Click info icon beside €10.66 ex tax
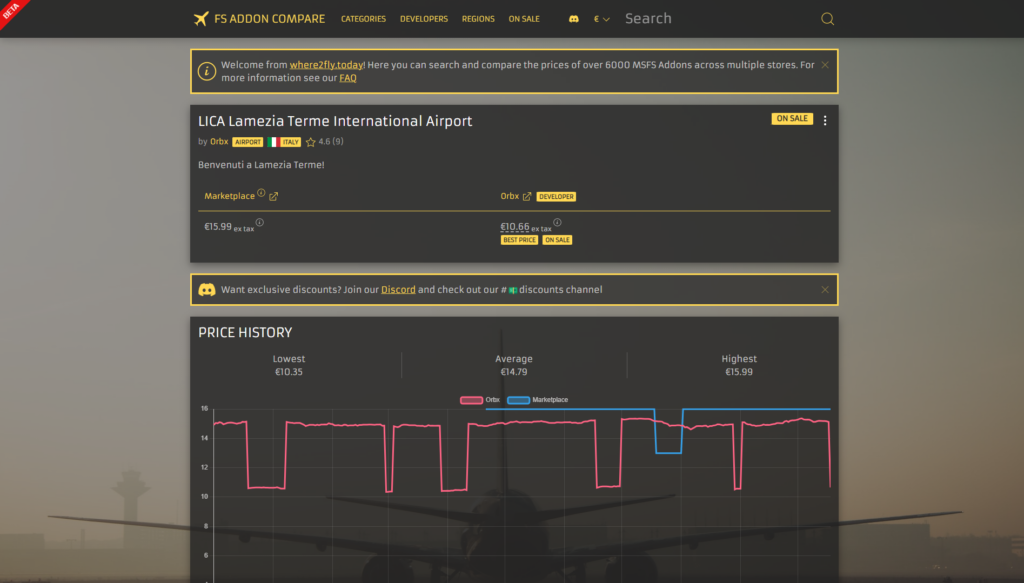This screenshot has height=583, width=1024. (557, 223)
